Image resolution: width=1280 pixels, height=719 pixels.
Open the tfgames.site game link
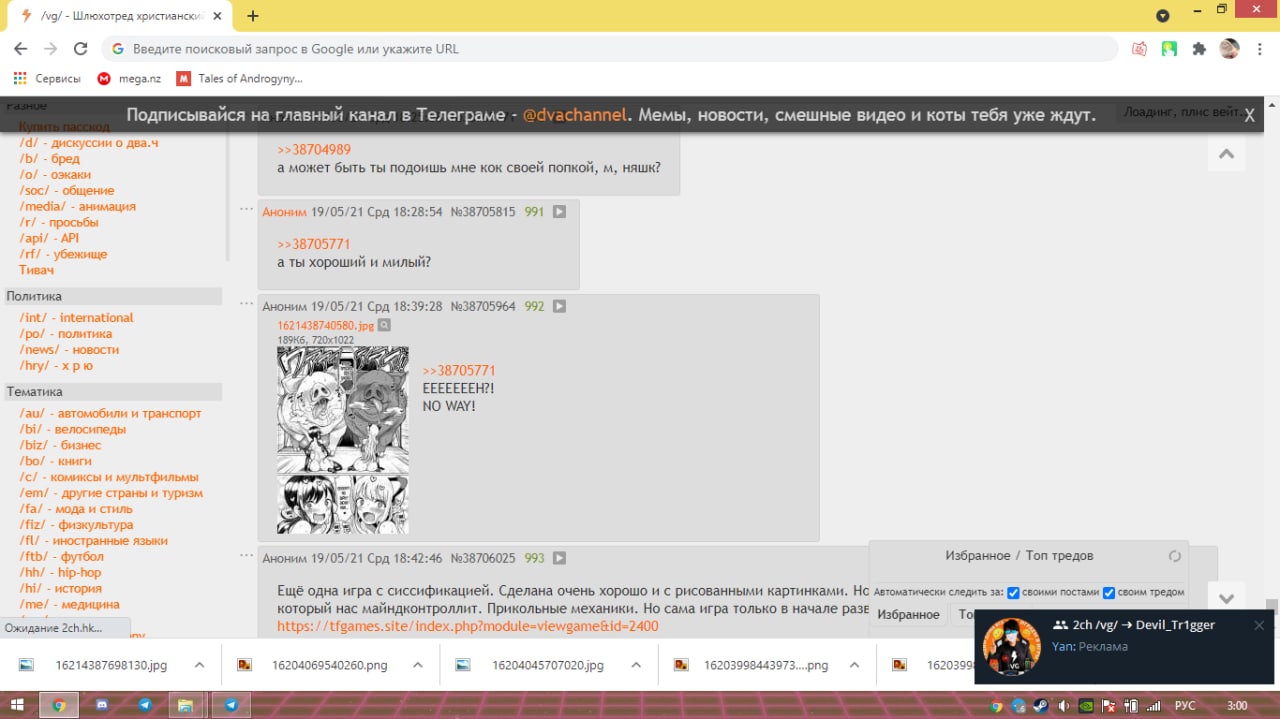(468, 626)
